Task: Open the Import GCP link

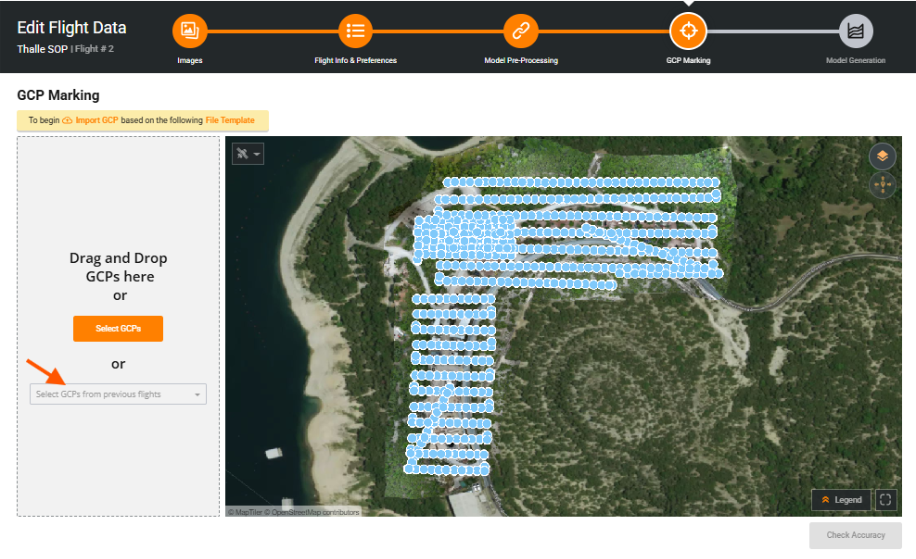Action: click(96, 120)
